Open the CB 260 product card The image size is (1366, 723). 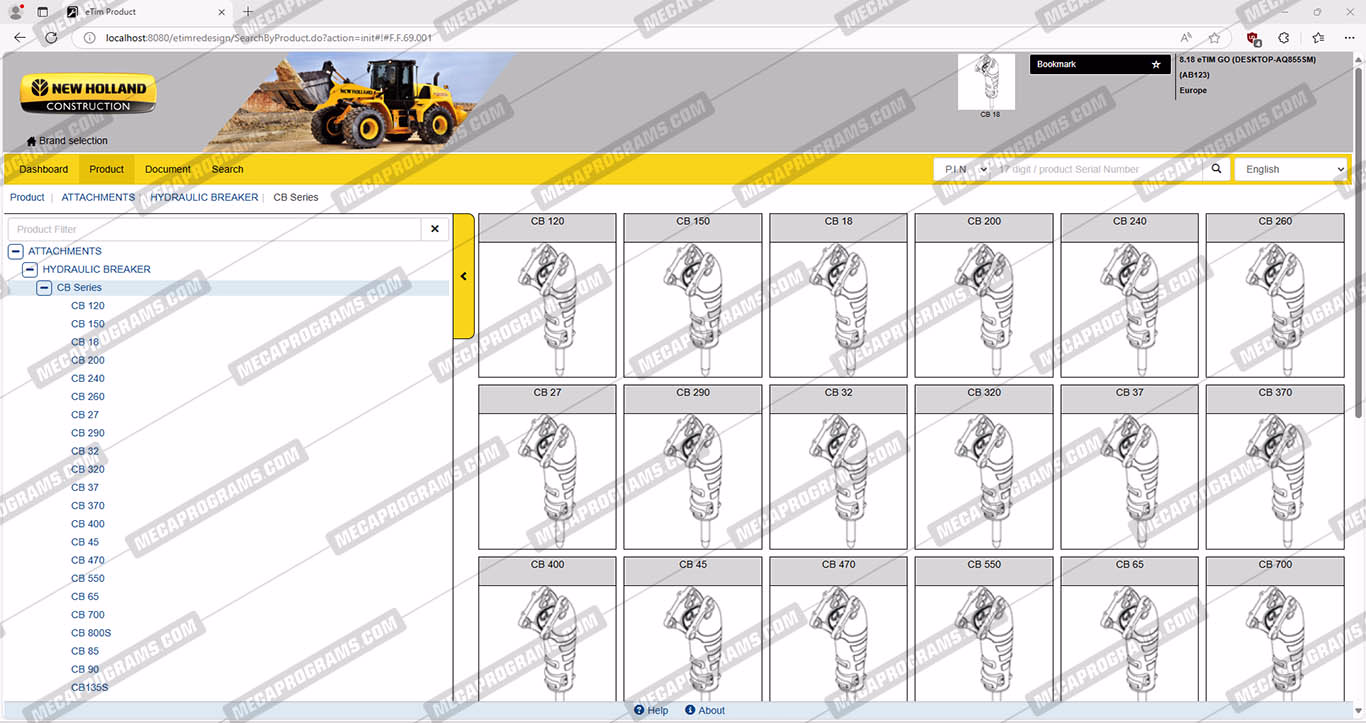pos(1275,295)
